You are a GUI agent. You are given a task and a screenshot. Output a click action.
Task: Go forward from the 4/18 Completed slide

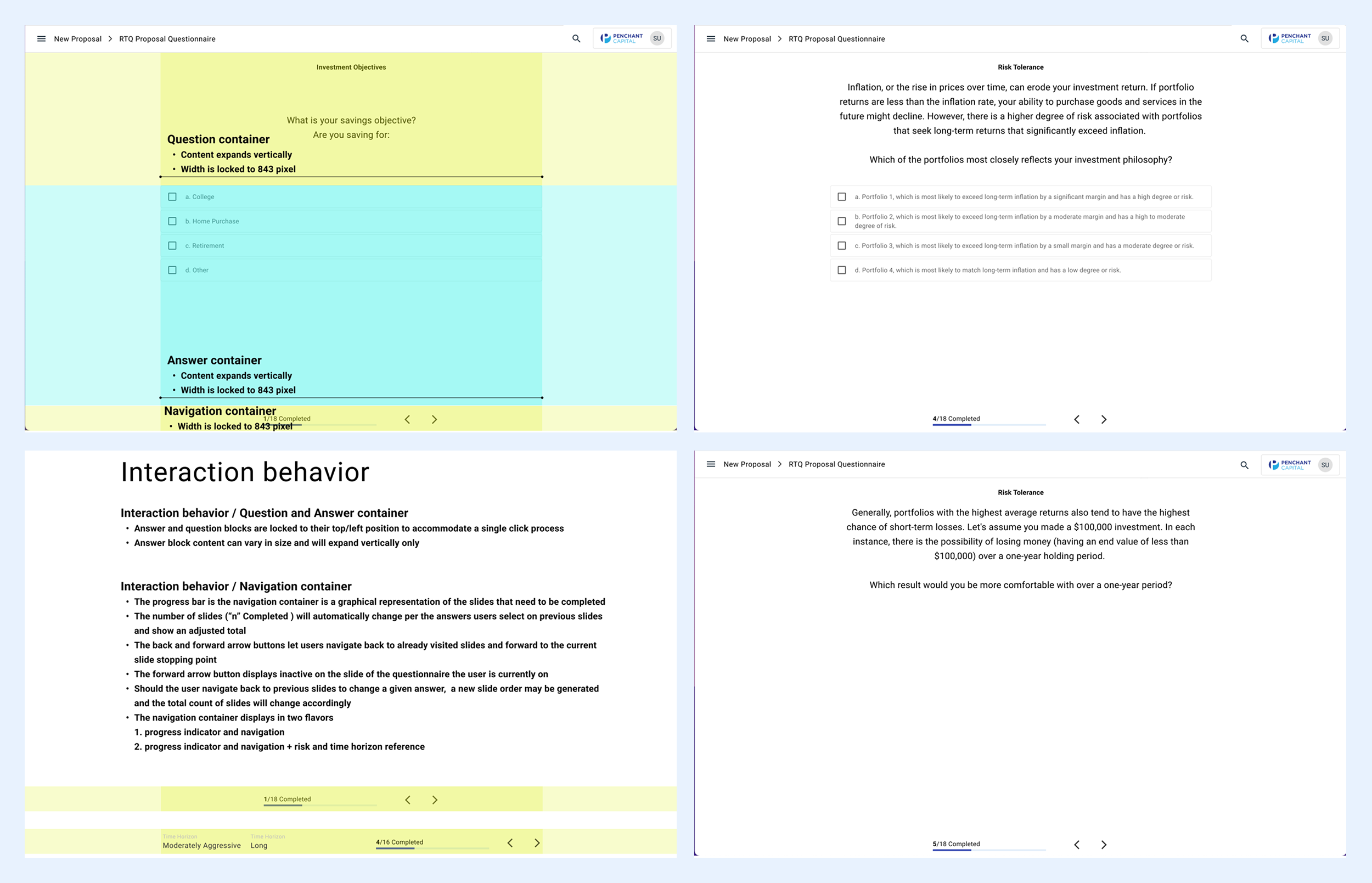[1104, 420]
